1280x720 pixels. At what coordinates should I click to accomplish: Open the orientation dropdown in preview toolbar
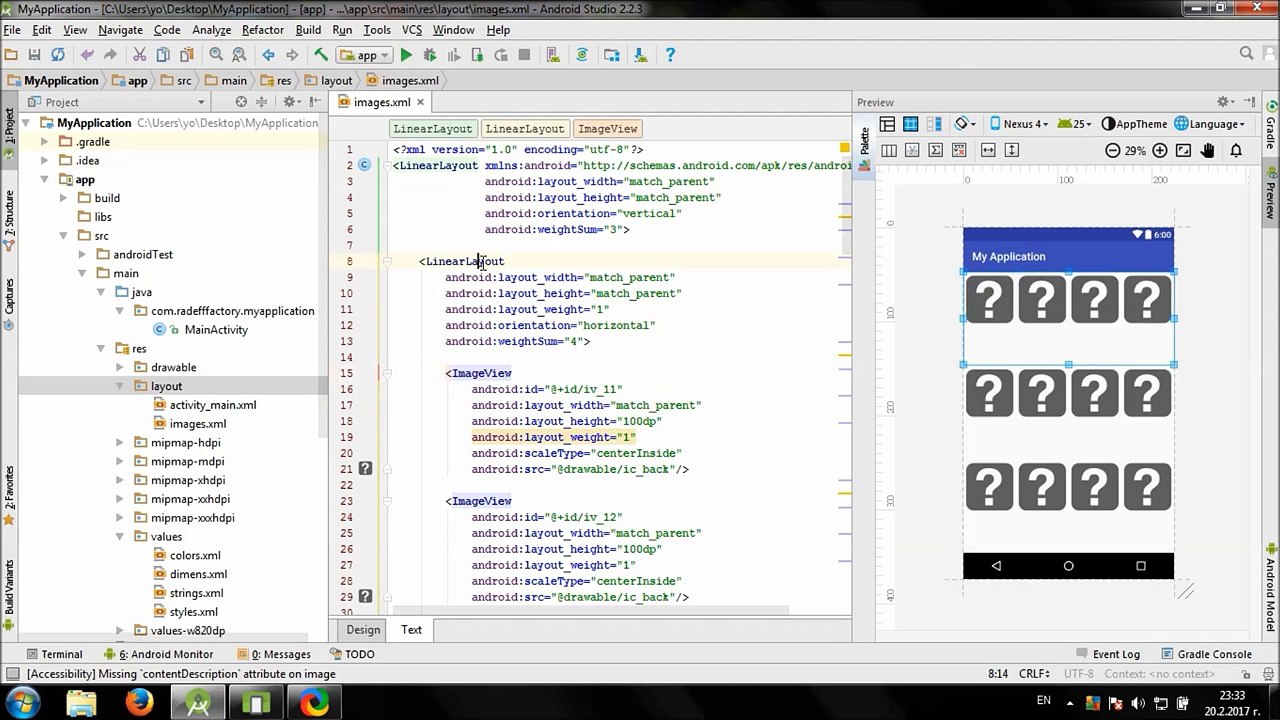(964, 124)
